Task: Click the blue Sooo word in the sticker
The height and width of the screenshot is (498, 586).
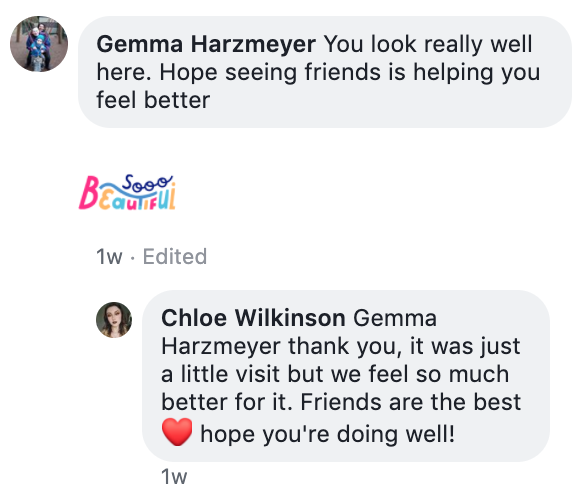Action: [x=146, y=182]
